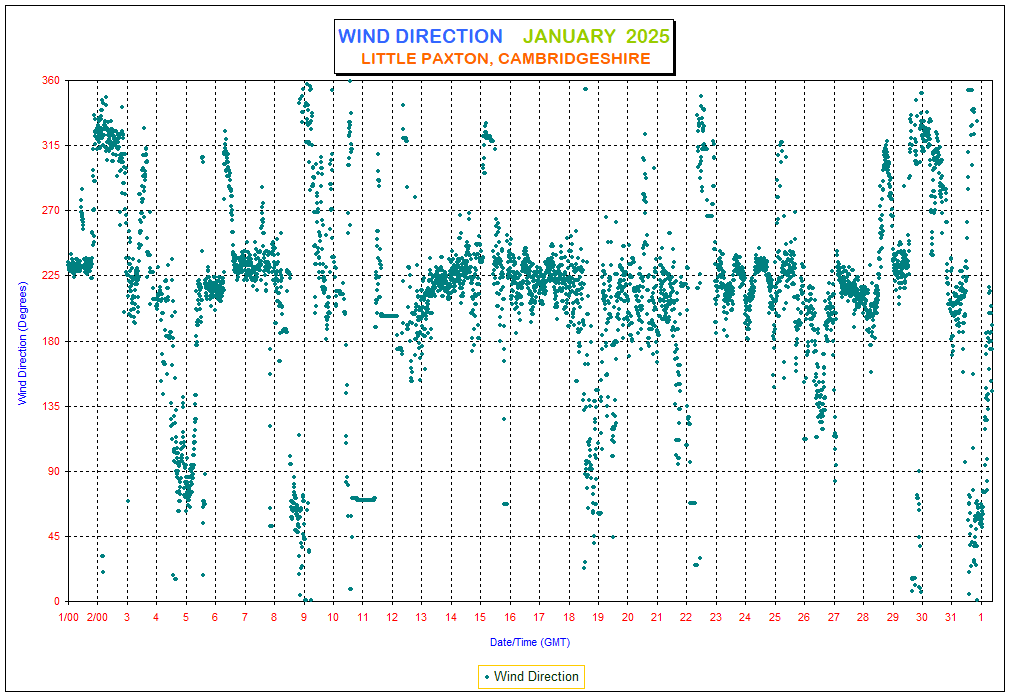This screenshot has height=696, width=1010.
Task: Click x-axis date label 7
Action: tap(245, 617)
